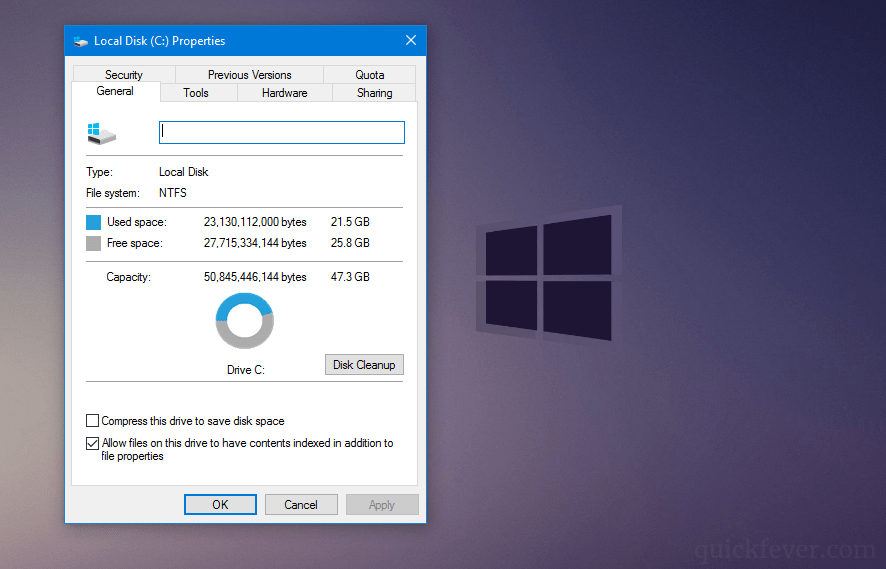This screenshot has width=886, height=569.
Task: Click into the drive label text field
Action: pyautogui.click(x=281, y=132)
